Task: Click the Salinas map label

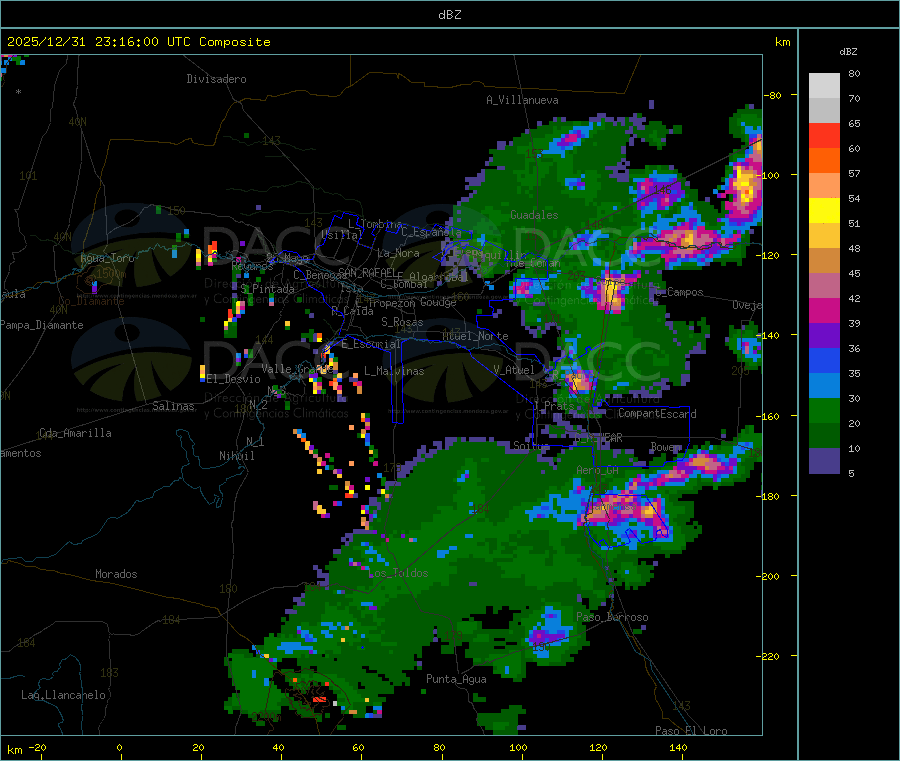Action: click(173, 406)
